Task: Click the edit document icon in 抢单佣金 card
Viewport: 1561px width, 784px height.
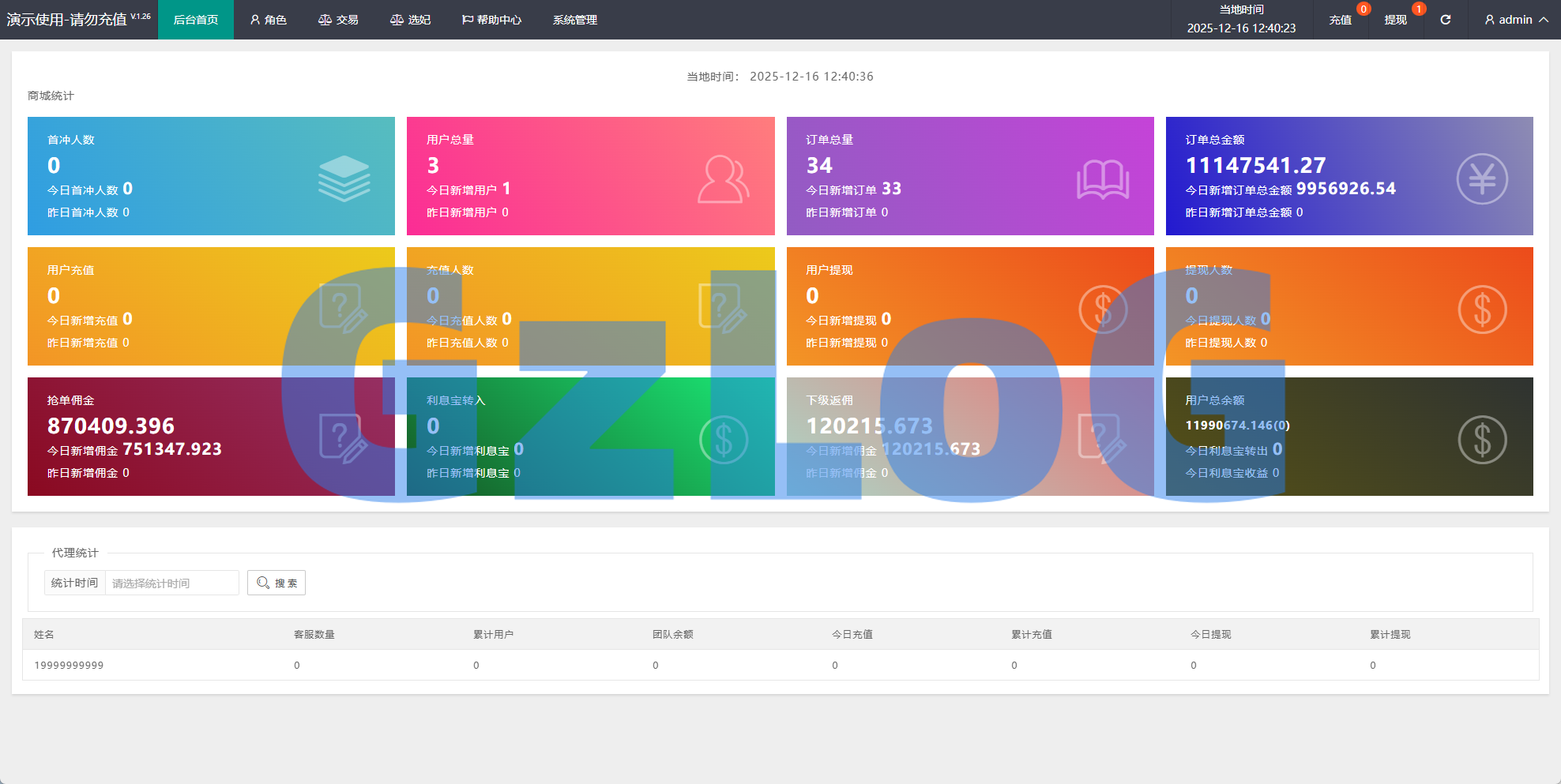Action: pos(343,437)
